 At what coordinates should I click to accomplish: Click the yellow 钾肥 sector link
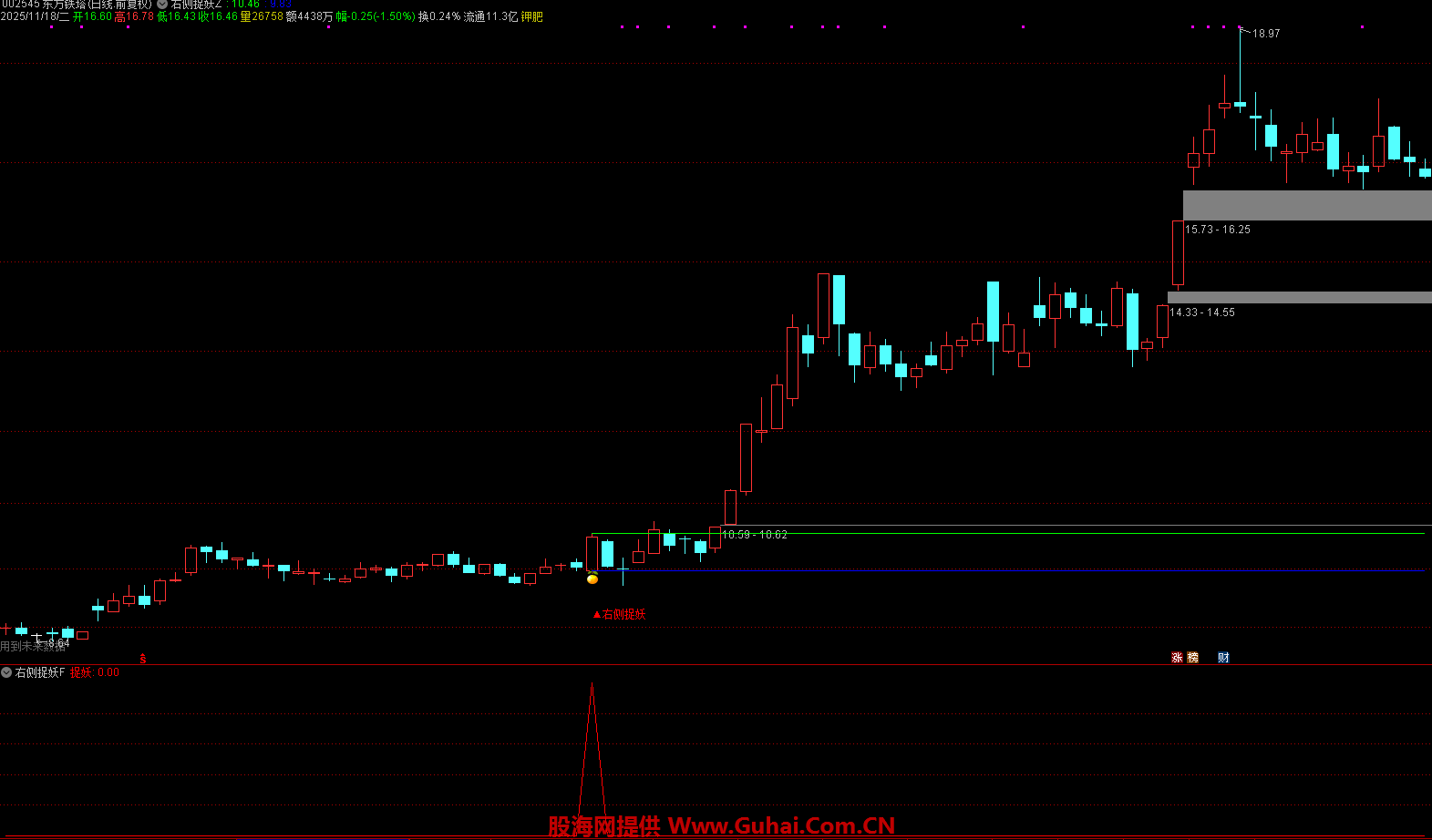pyautogui.click(x=531, y=16)
